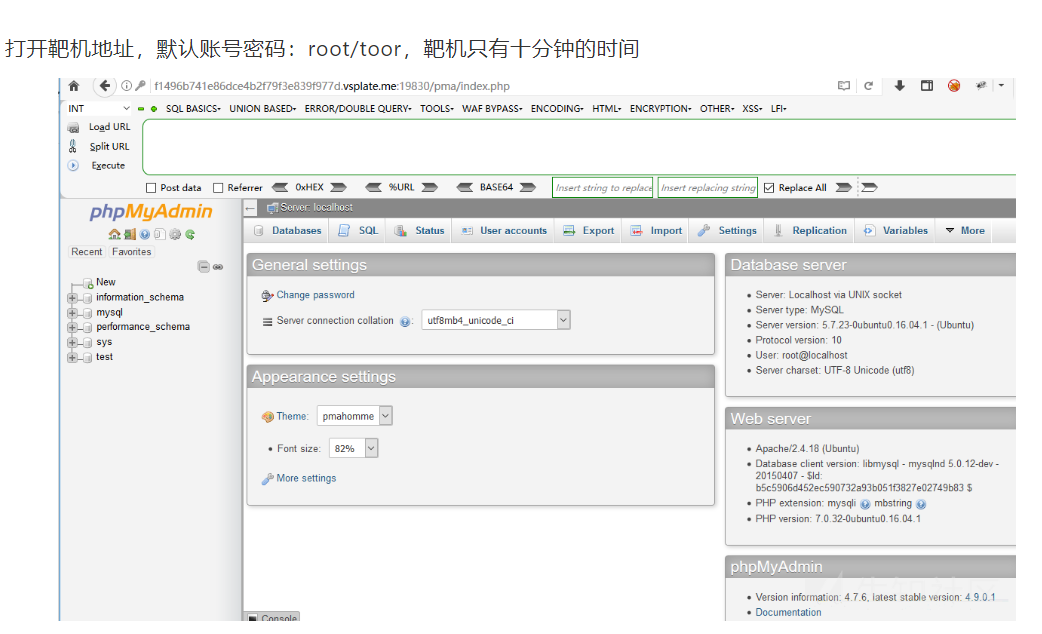
Task: Open the INT type dropdown
Action: tap(98, 108)
